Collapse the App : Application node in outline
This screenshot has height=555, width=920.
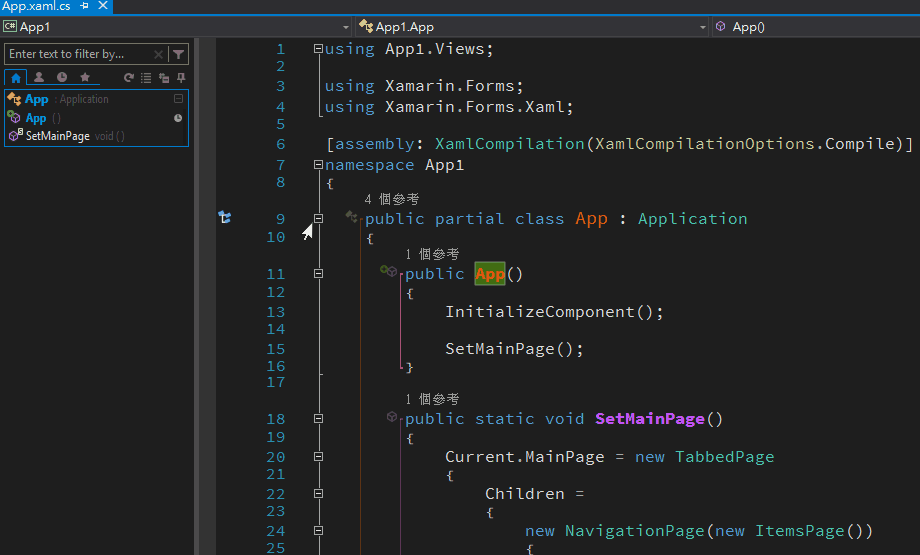pyautogui.click(x=178, y=99)
